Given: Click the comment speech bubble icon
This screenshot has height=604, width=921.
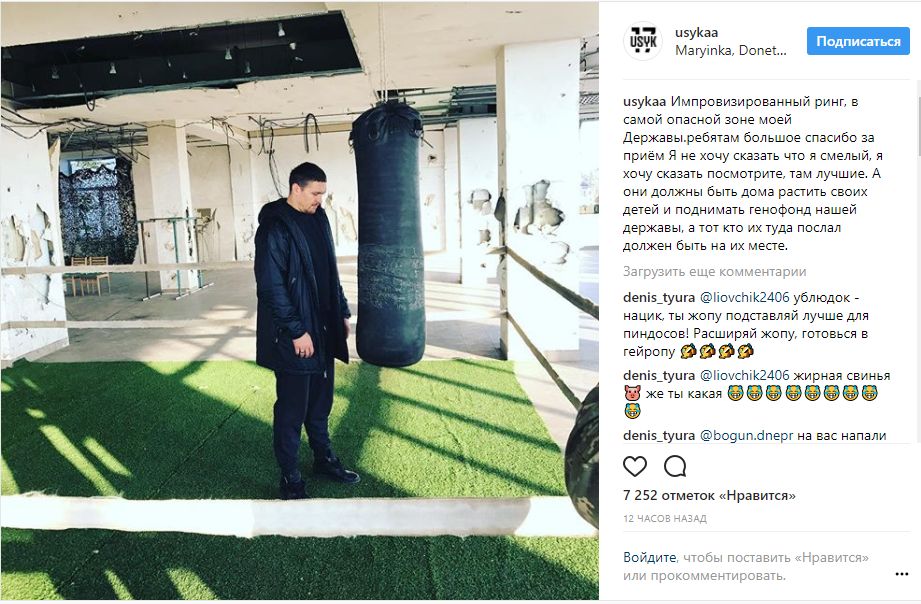Looking at the screenshot, I should [675, 467].
